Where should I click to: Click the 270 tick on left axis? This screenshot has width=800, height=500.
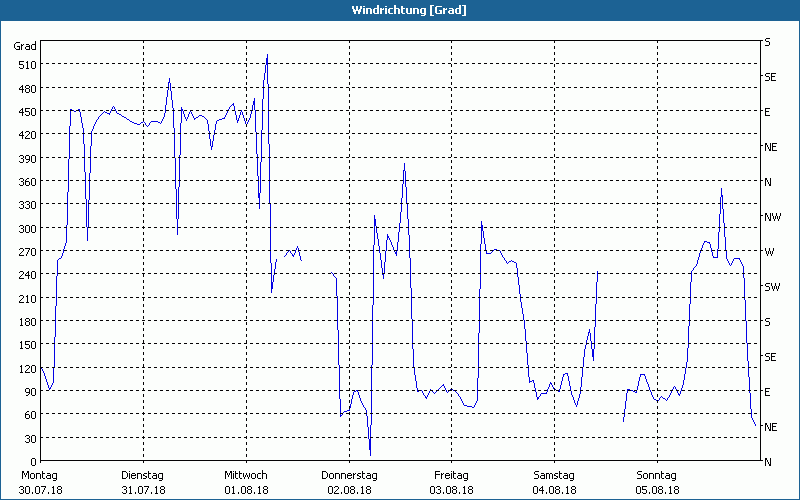coord(26,252)
